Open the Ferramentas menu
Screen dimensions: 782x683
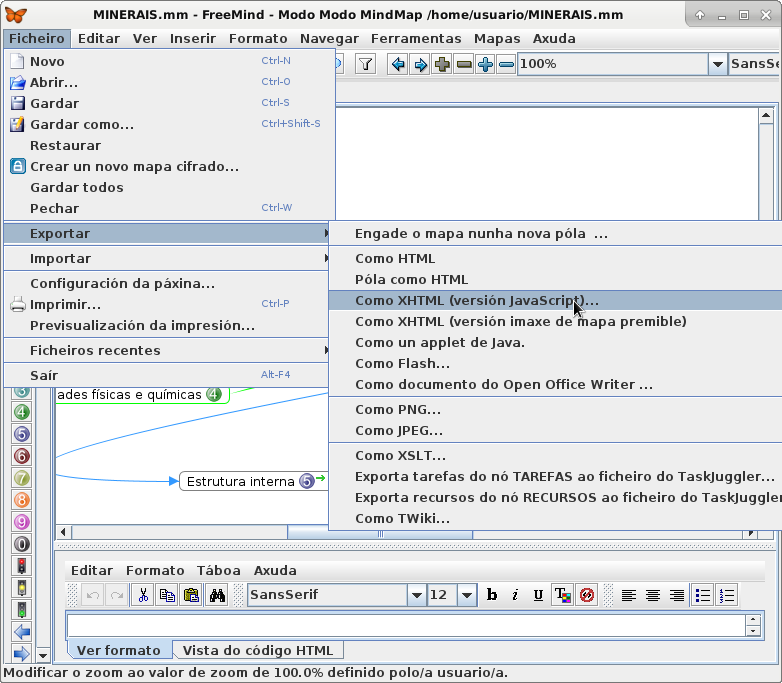[x=416, y=38]
